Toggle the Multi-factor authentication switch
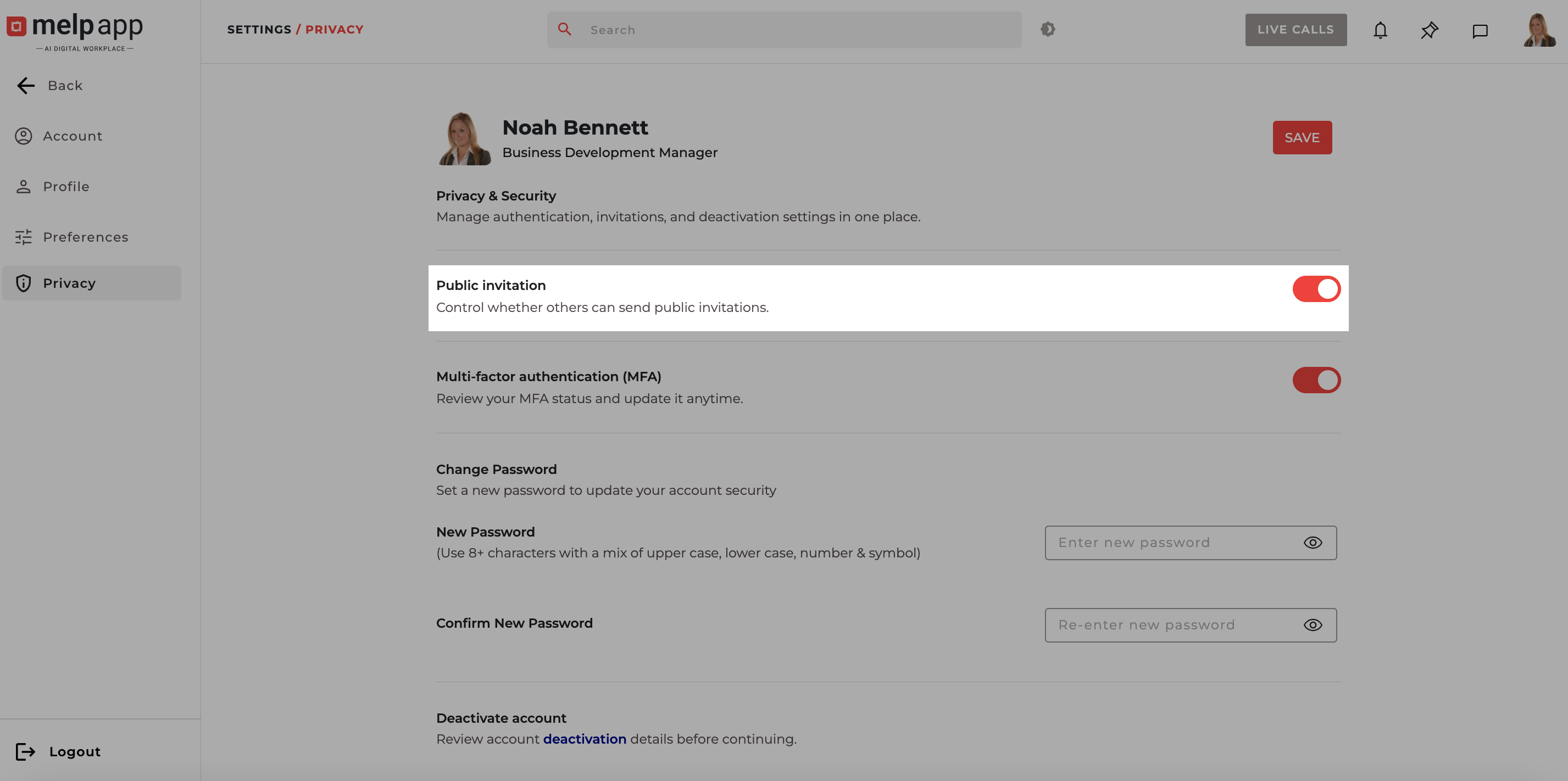1568x781 pixels. click(x=1316, y=381)
